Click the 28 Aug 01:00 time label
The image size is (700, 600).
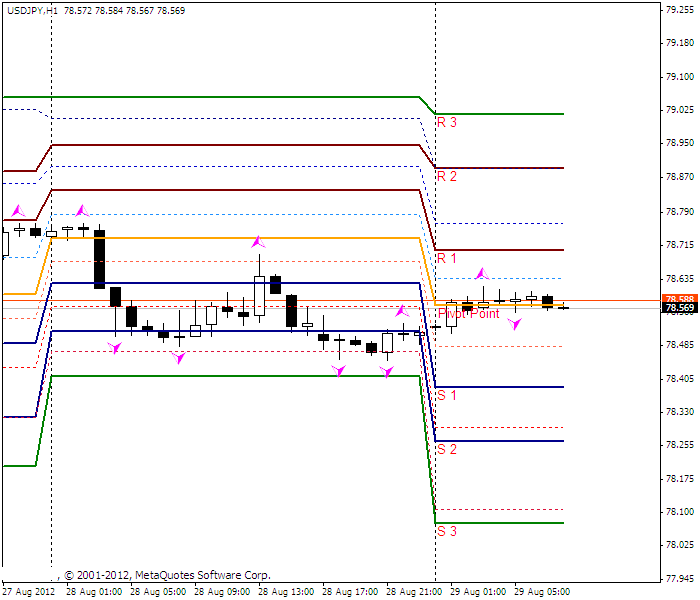(94, 592)
